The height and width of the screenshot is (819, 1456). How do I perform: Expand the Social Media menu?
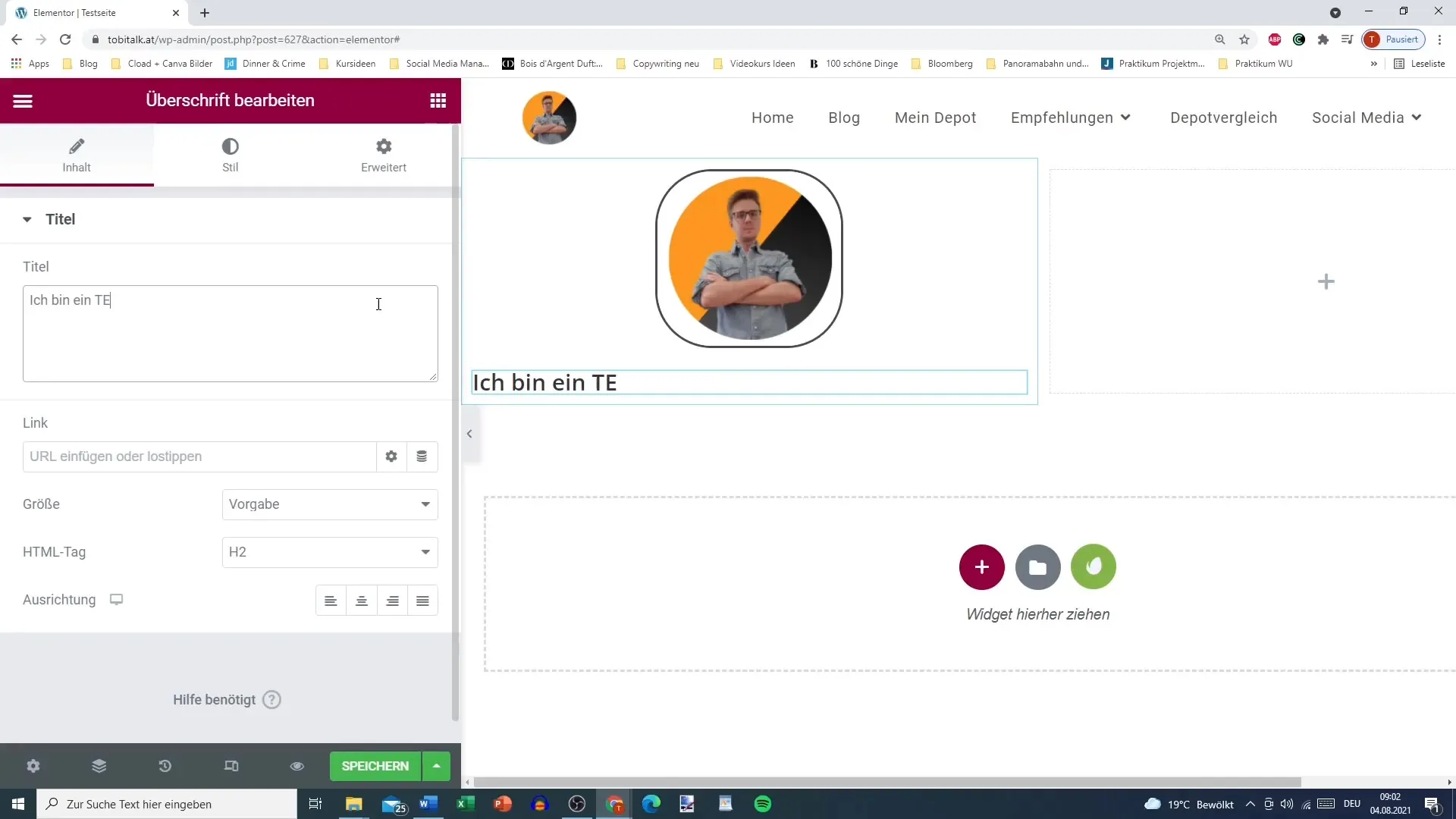point(1366,118)
